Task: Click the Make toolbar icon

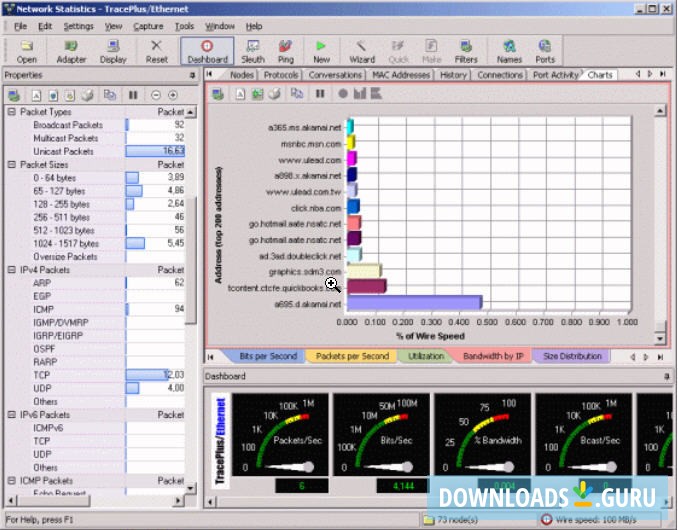Action: coord(431,51)
